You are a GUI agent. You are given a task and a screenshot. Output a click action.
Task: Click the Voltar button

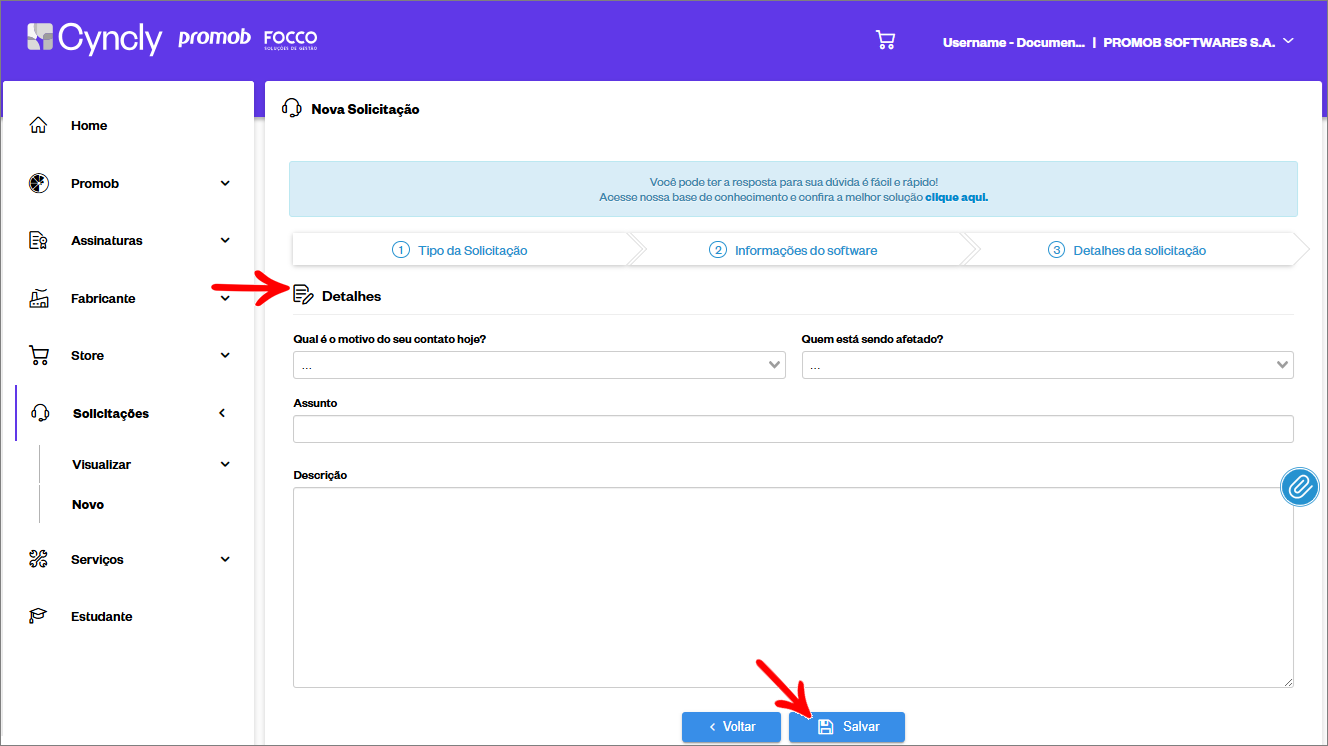click(x=731, y=727)
